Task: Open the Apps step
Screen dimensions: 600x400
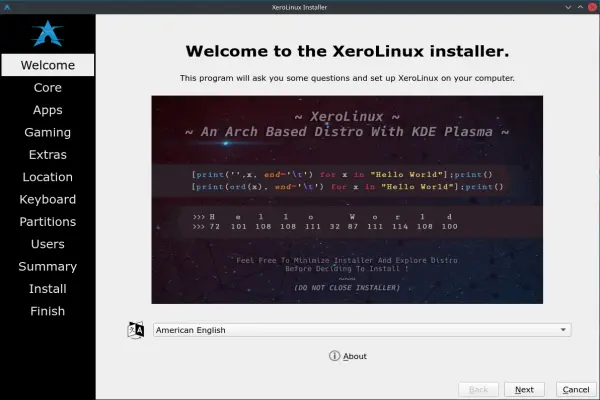Action: (48, 110)
